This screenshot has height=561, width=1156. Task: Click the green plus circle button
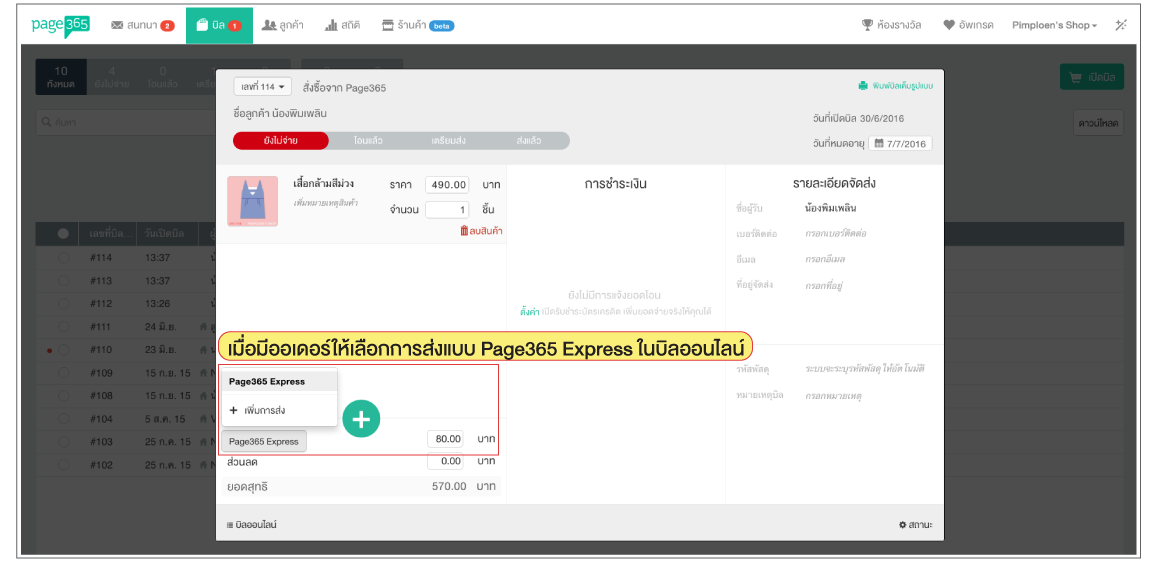[361, 419]
